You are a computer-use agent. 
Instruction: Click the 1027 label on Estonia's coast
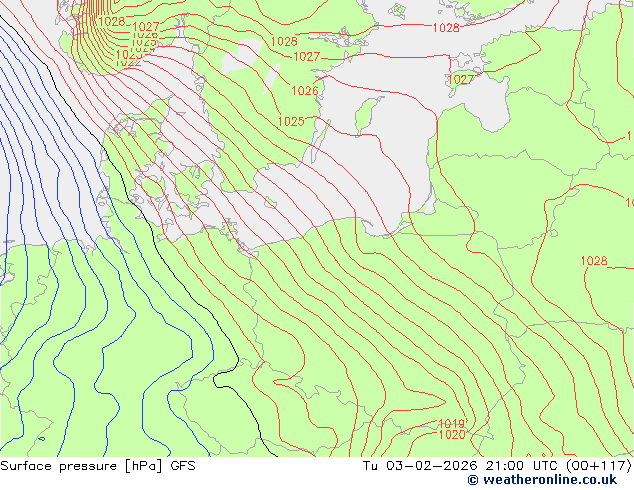coord(461,79)
